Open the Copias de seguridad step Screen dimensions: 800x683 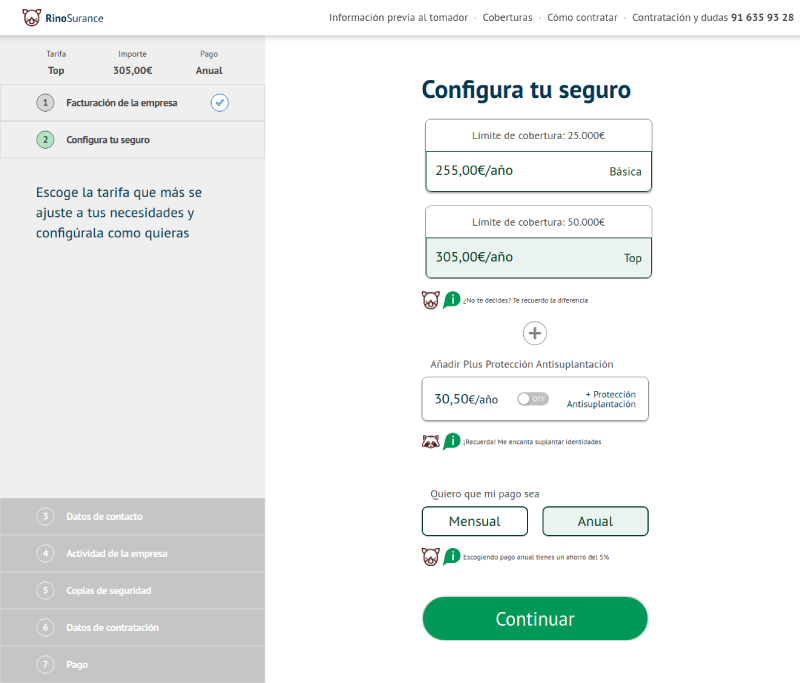(x=133, y=590)
